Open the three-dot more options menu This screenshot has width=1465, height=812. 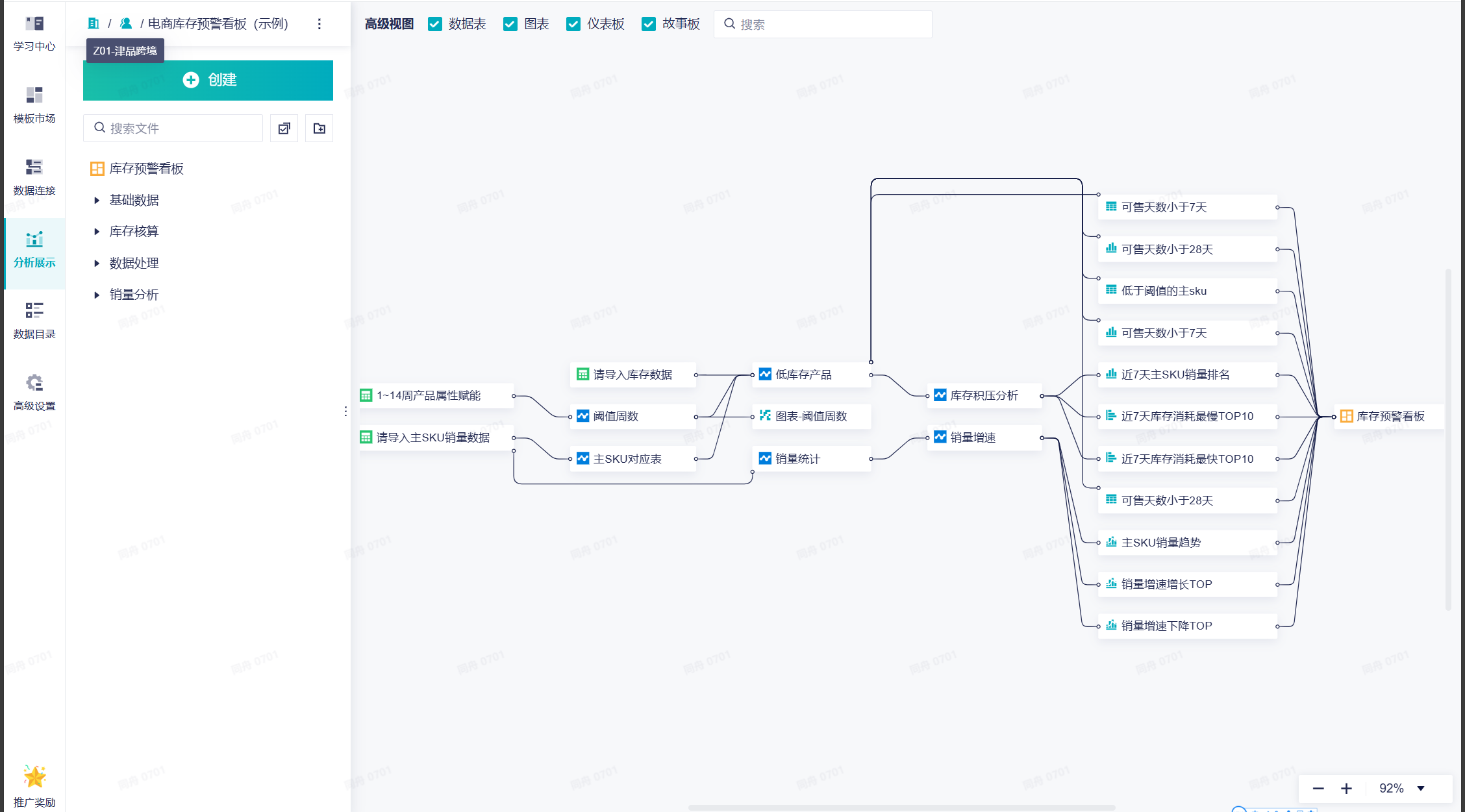[319, 24]
